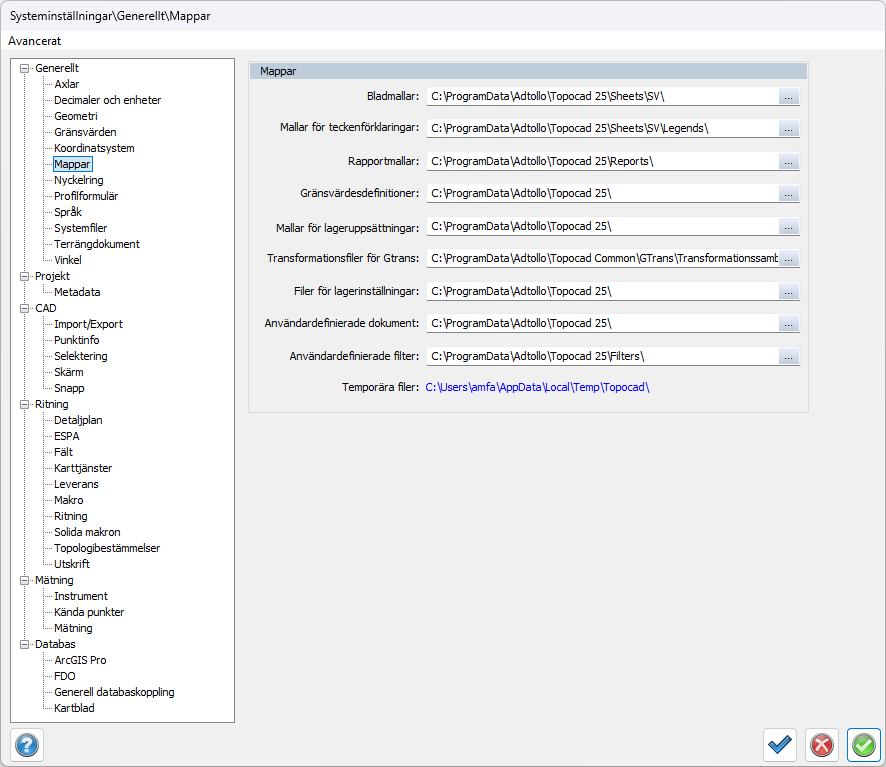The image size is (886, 767).
Task: Click the blue question mark help icon
Action: 26,745
